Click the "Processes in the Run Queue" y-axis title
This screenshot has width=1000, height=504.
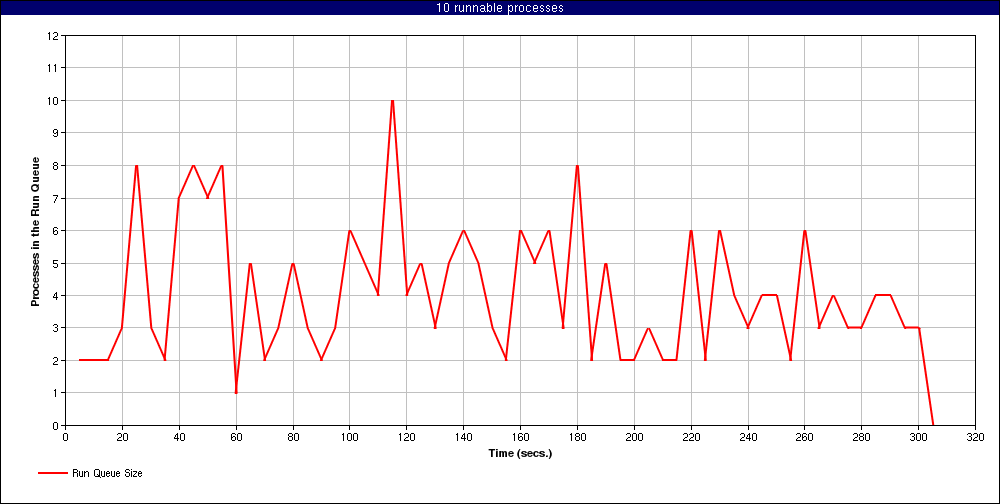coord(36,231)
